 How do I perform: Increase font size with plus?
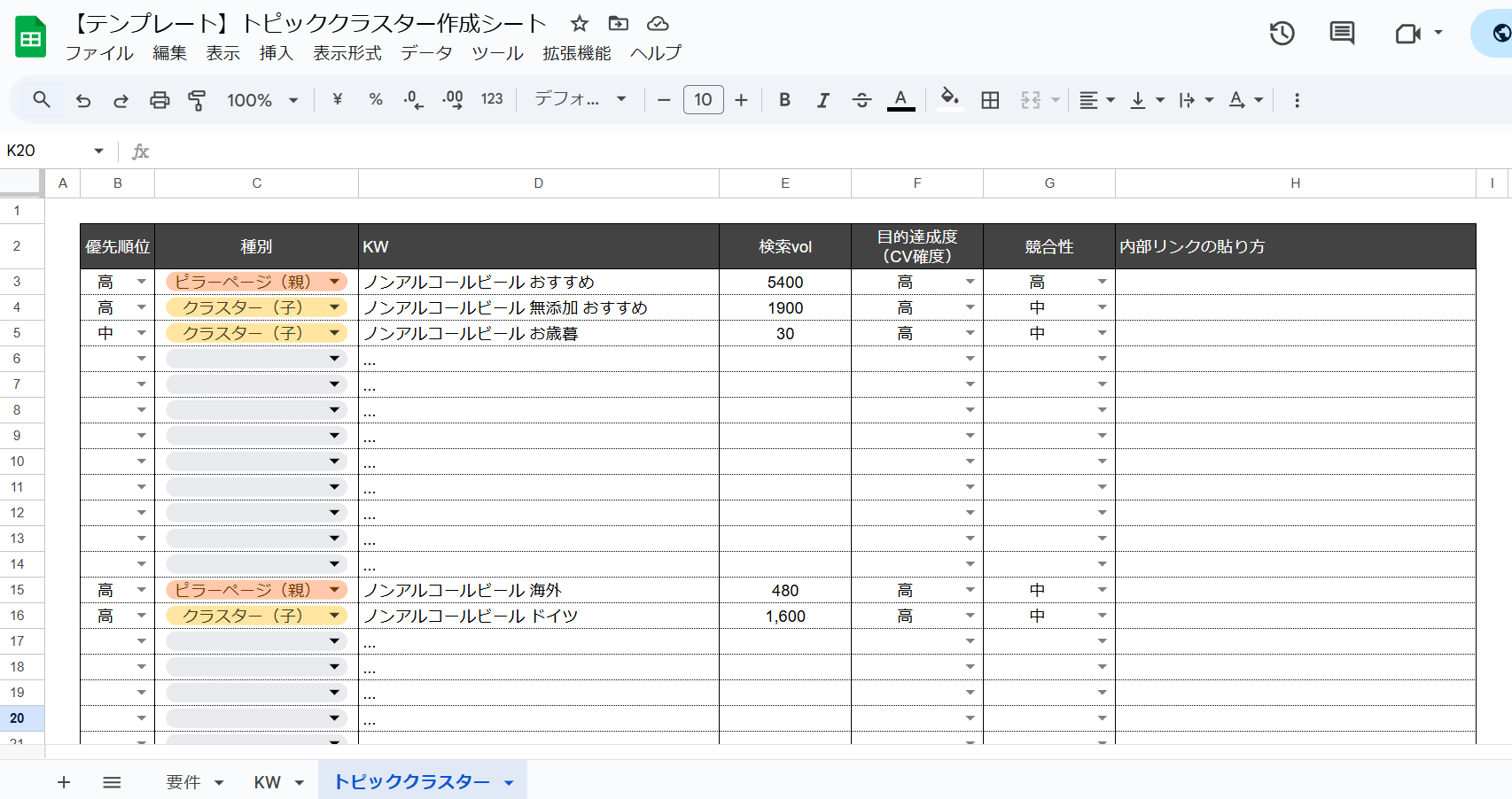coord(742,100)
